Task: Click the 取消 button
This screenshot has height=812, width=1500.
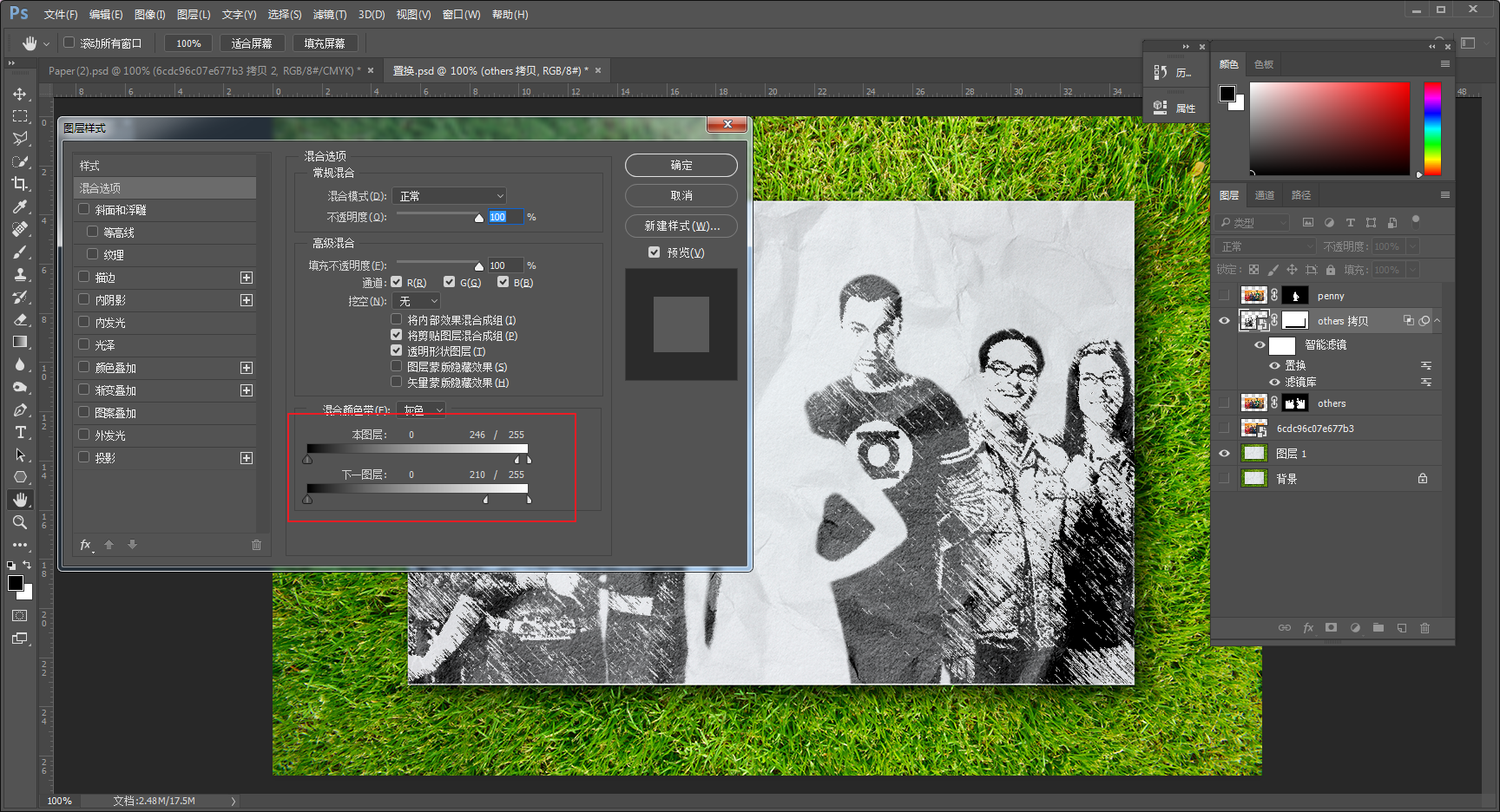Action: click(681, 195)
